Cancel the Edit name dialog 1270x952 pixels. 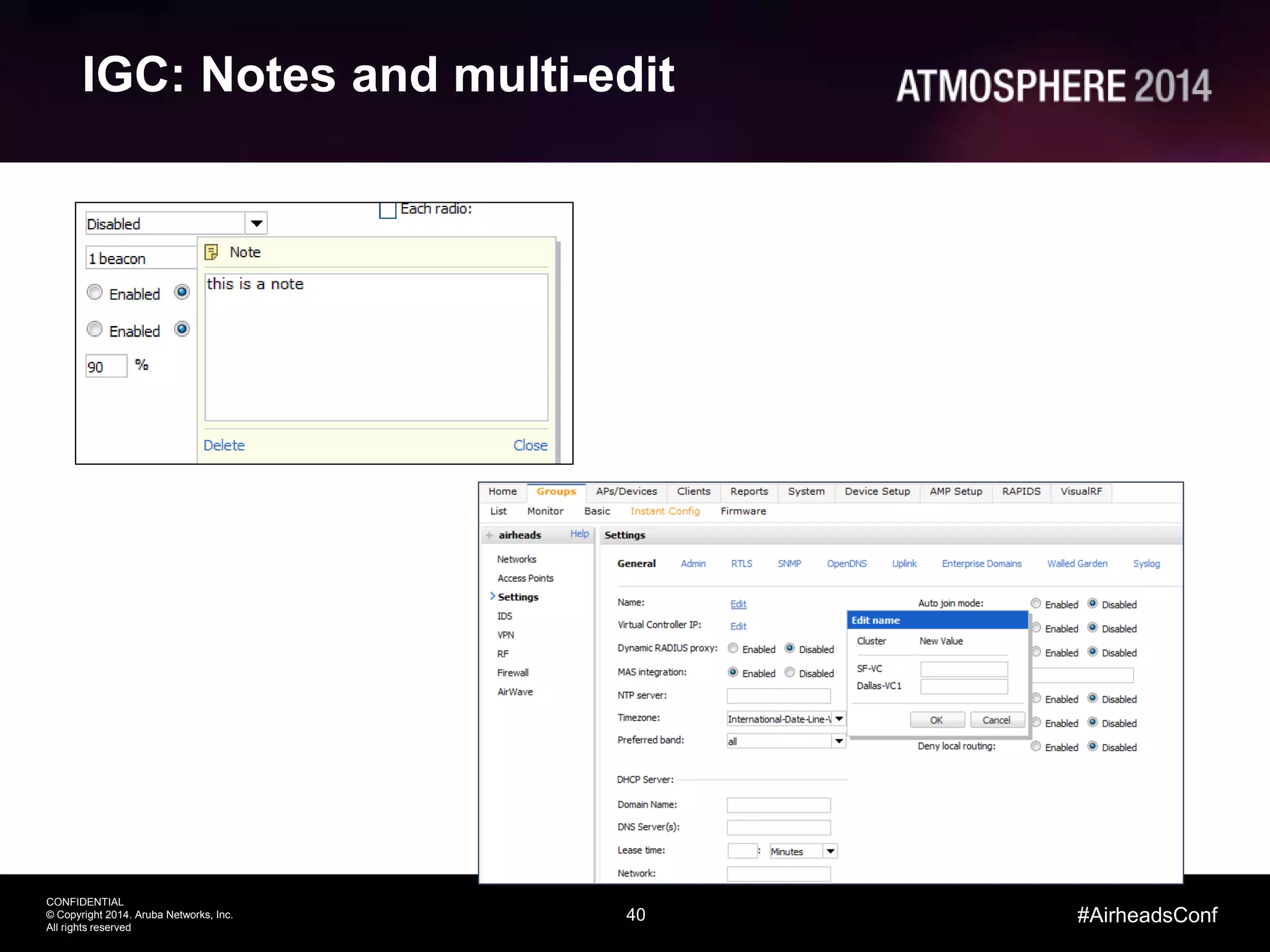[996, 720]
